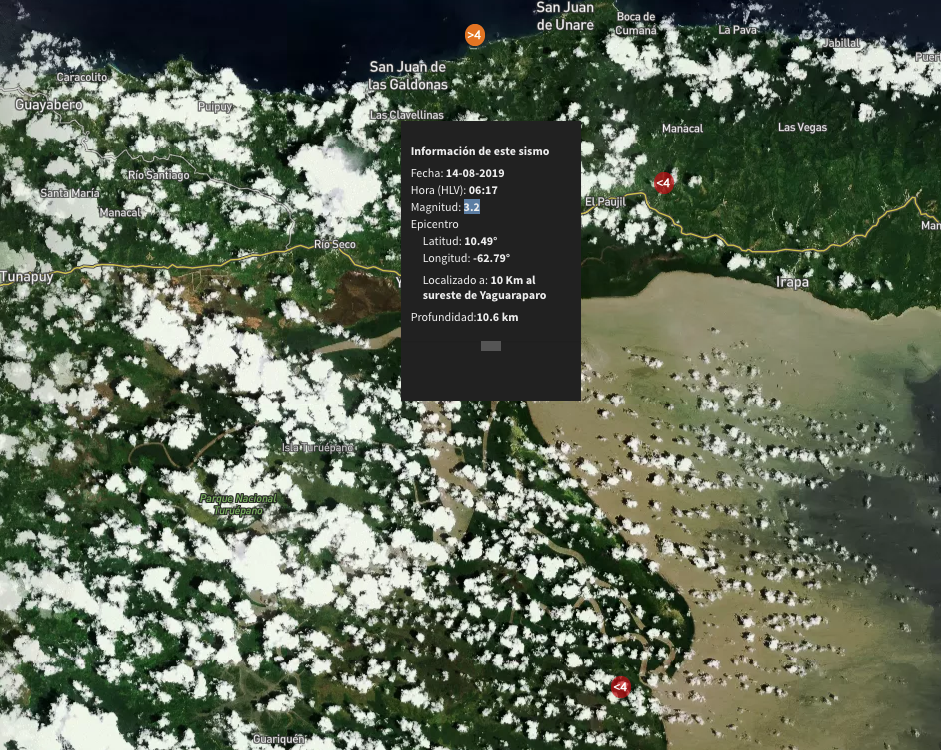Click the "Información de este sismo" popup title
Viewport: 941px width, 750px height.
click(479, 151)
